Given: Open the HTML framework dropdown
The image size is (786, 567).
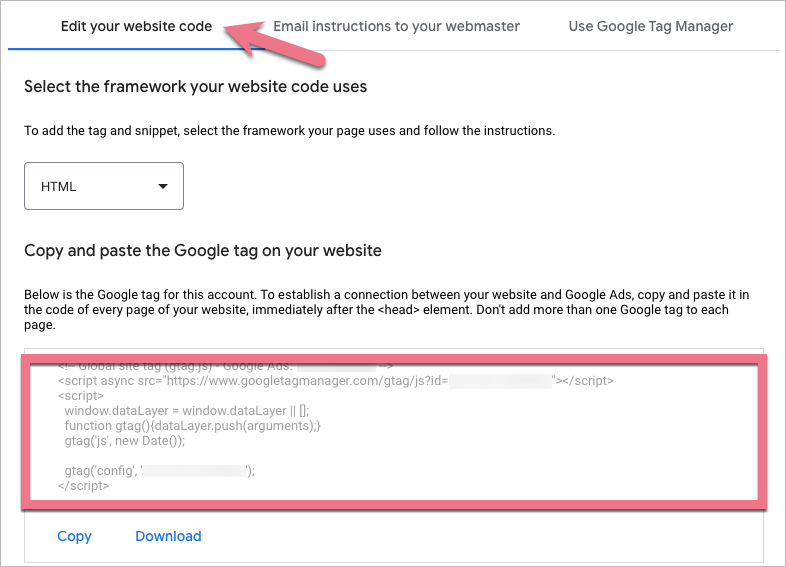Looking at the screenshot, I should [103, 186].
